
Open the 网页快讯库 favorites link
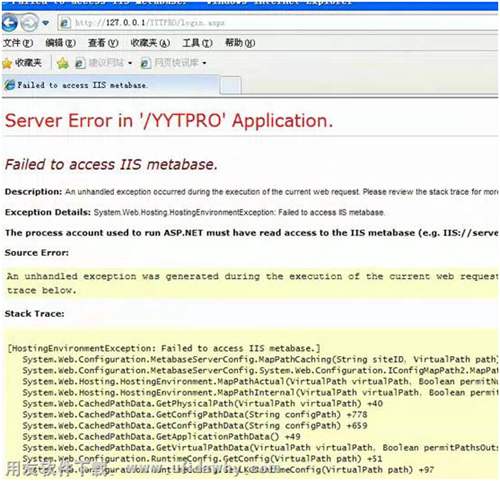(169, 63)
